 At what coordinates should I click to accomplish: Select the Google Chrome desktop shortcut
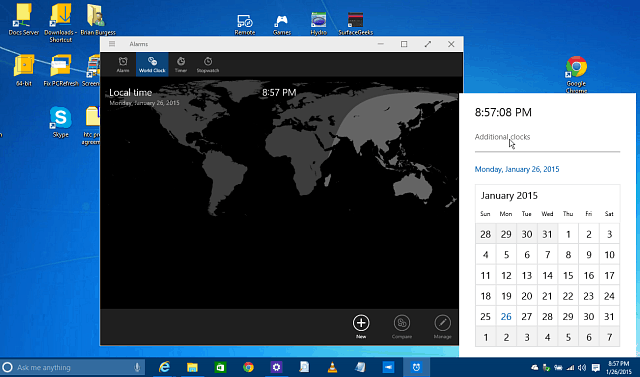pos(576,74)
